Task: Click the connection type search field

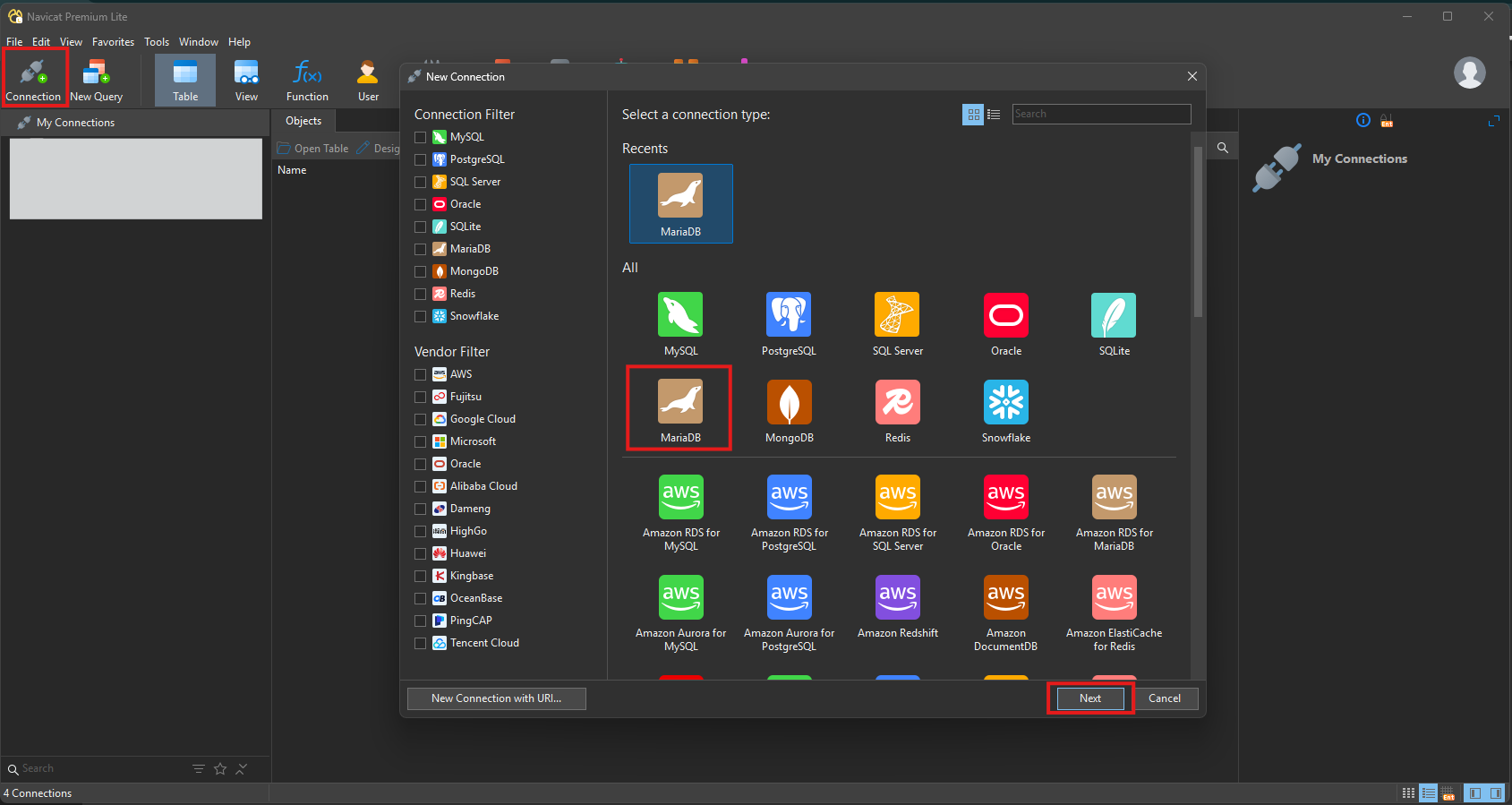Action: 1101,114
